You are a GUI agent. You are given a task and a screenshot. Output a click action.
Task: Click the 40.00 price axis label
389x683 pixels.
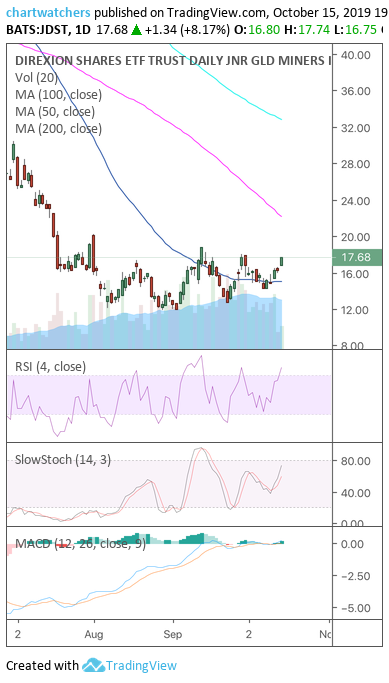357,55
